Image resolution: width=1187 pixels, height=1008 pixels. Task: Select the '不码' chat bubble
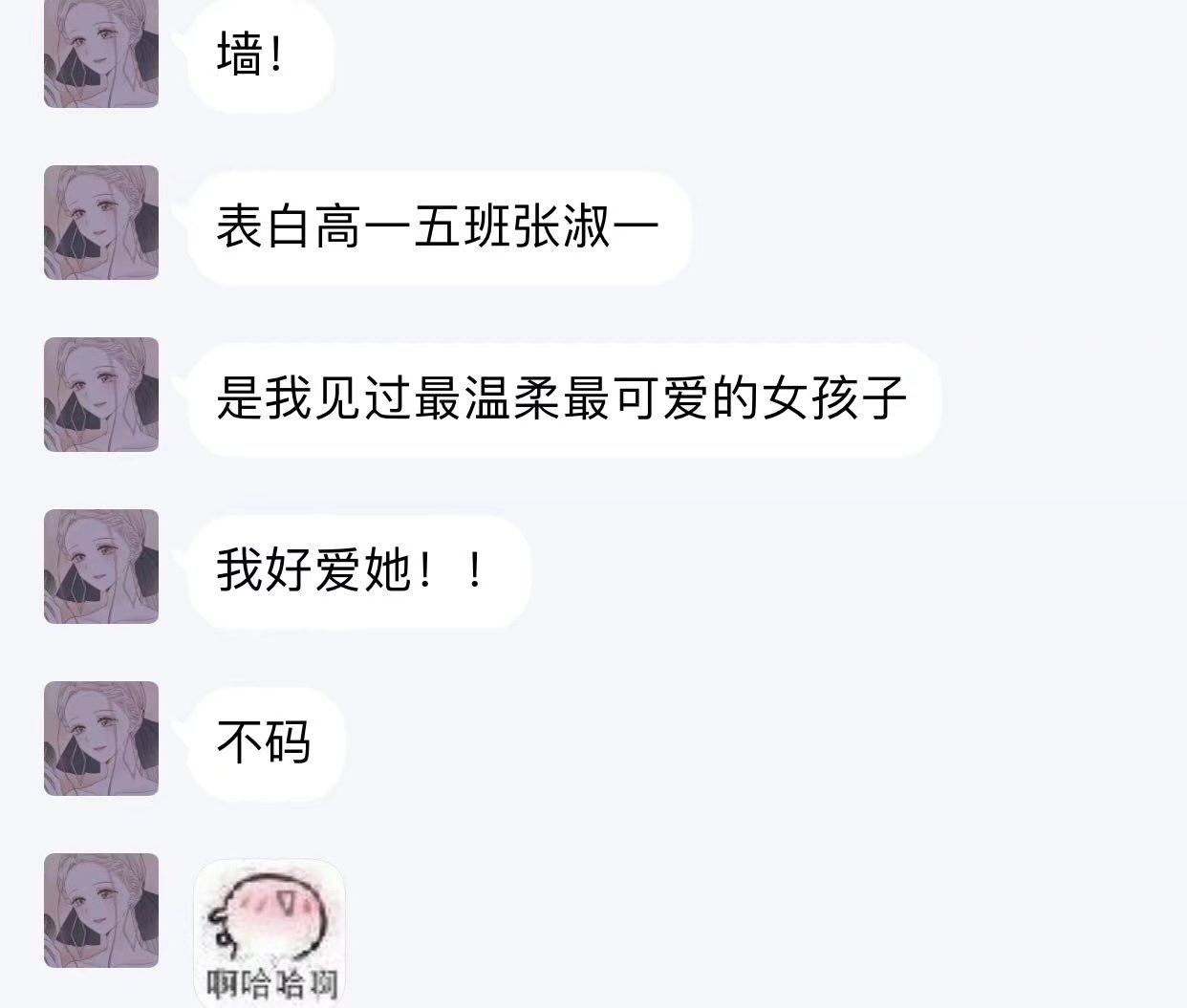coord(266,743)
